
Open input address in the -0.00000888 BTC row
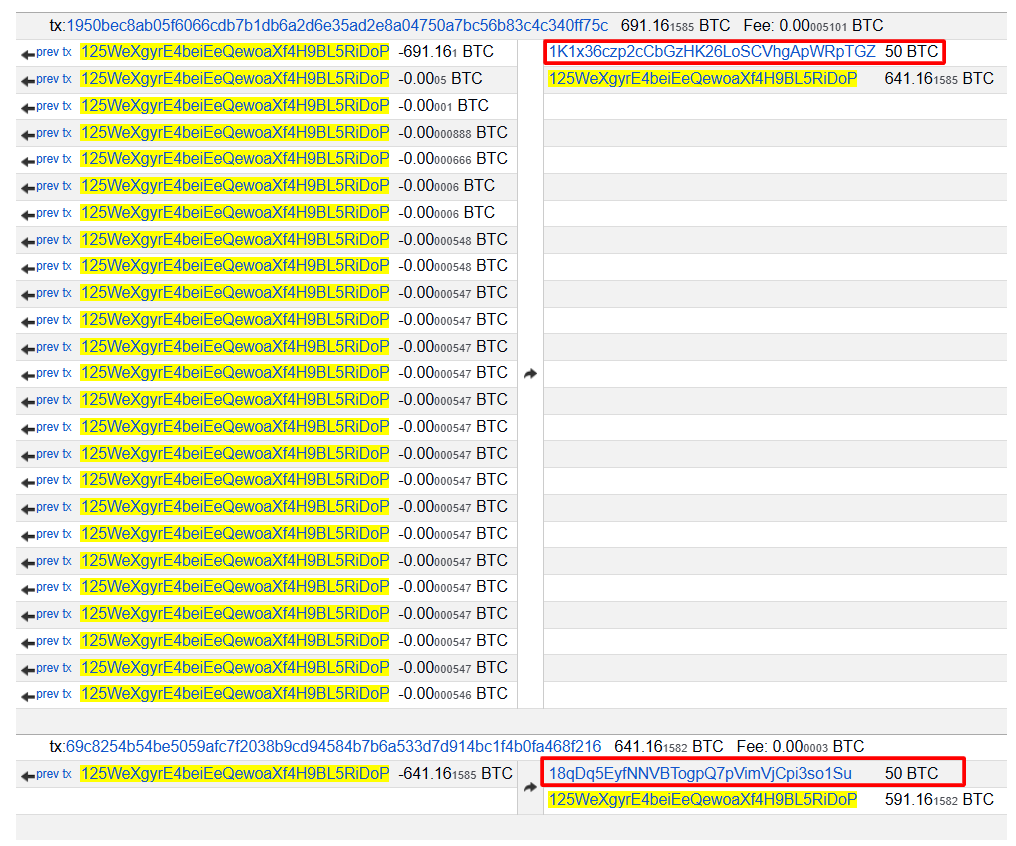(x=235, y=133)
